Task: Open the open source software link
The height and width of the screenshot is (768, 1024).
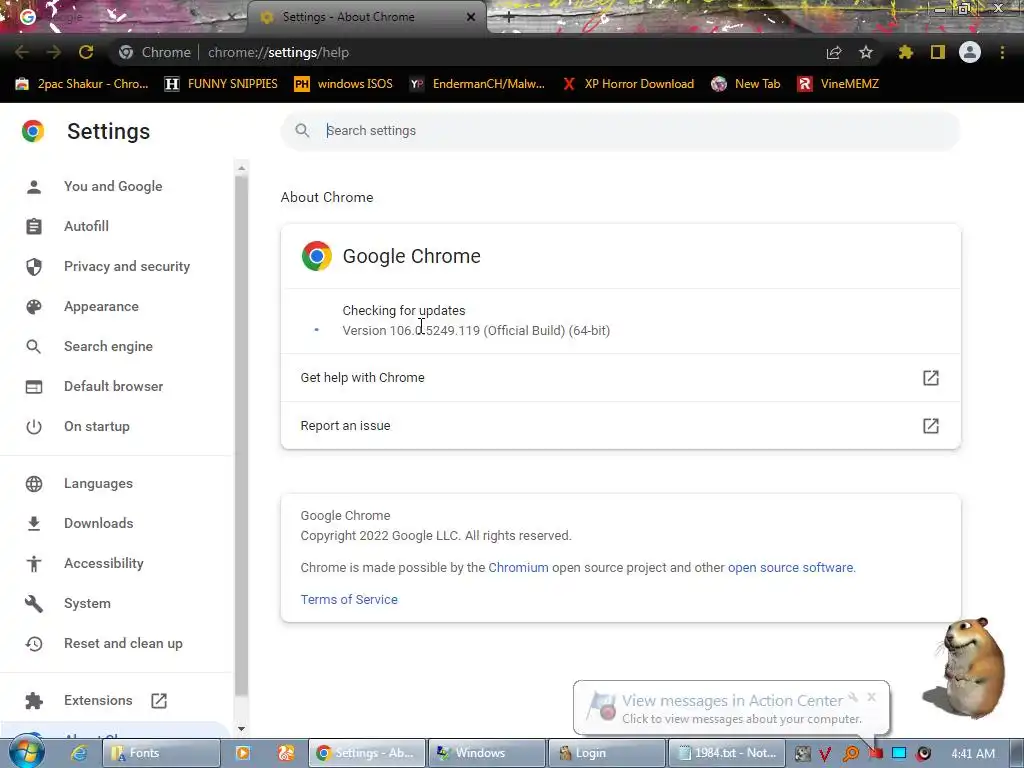Action: (x=790, y=568)
